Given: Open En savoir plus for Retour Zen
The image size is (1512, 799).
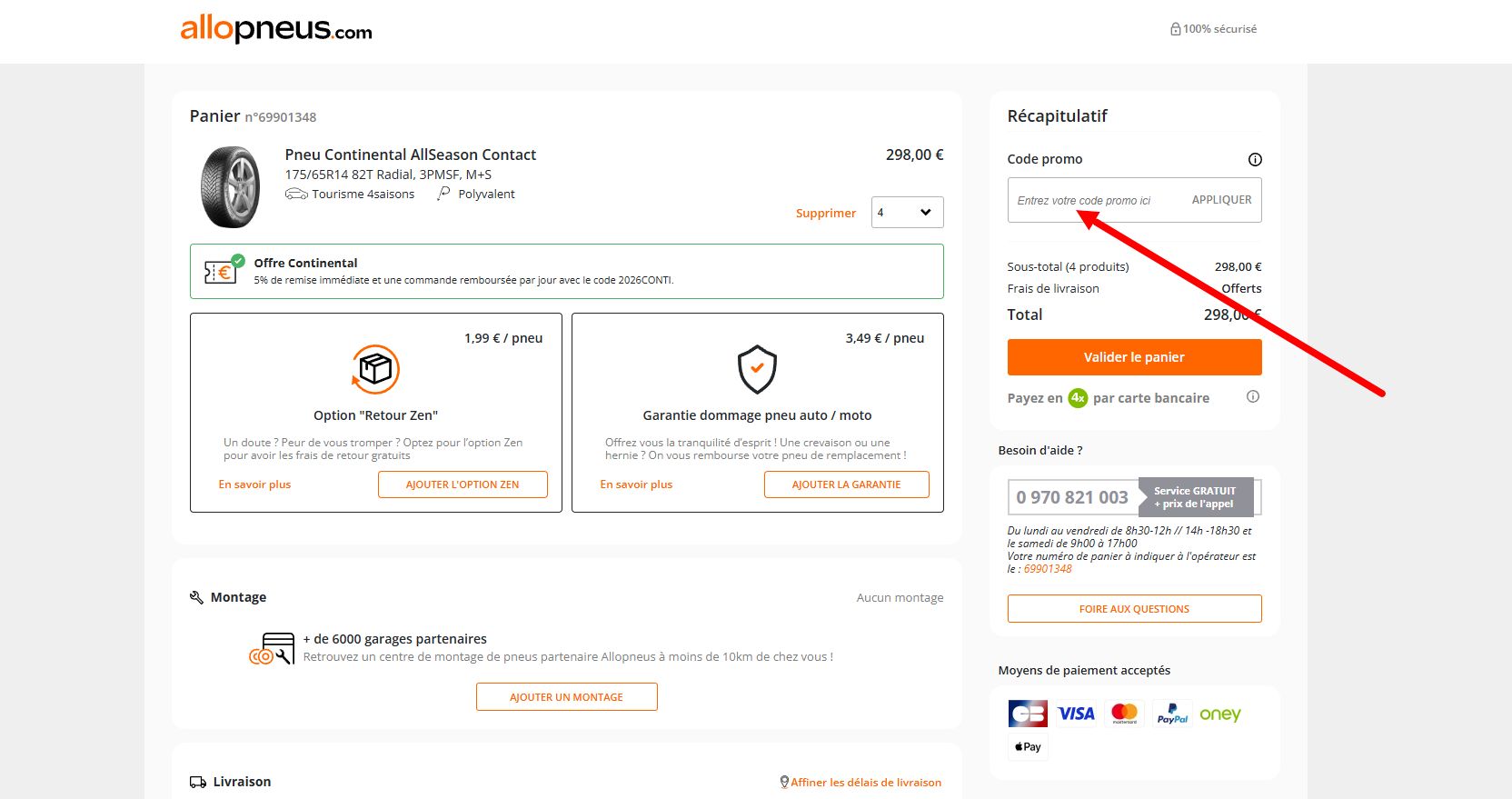Looking at the screenshot, I should (254, 484).
